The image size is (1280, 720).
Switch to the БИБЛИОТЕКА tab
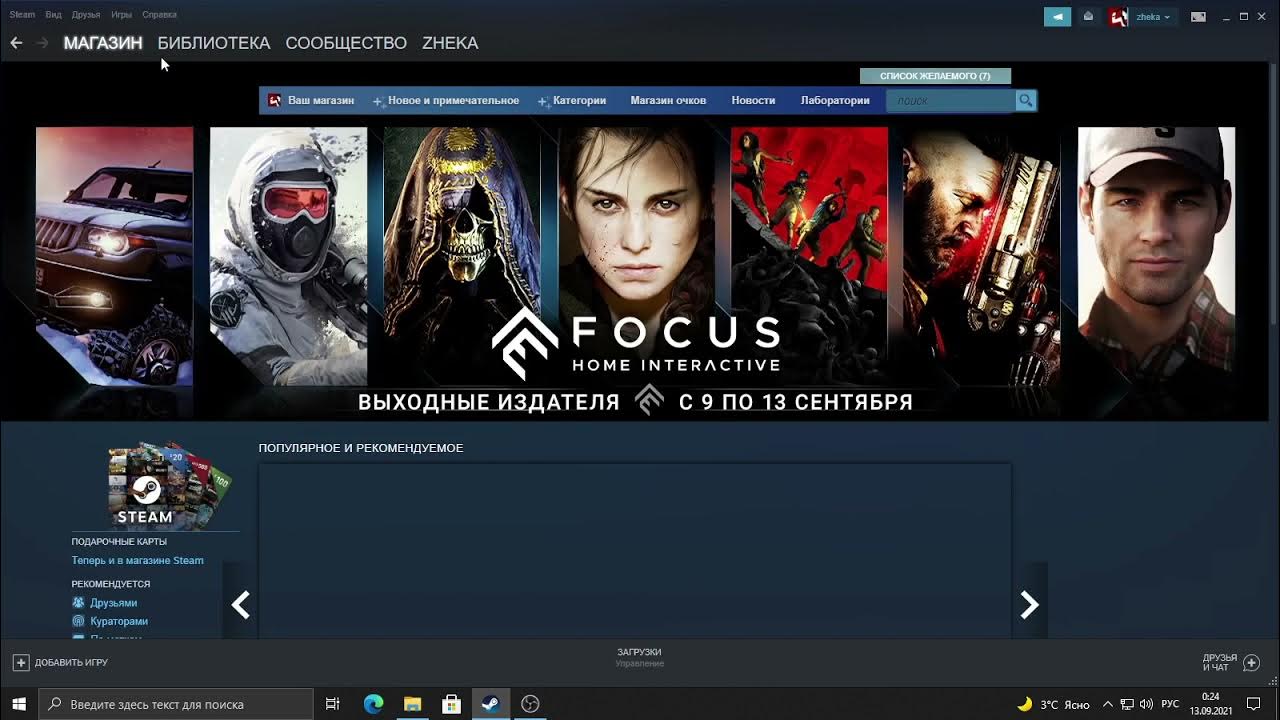[214, 43]
